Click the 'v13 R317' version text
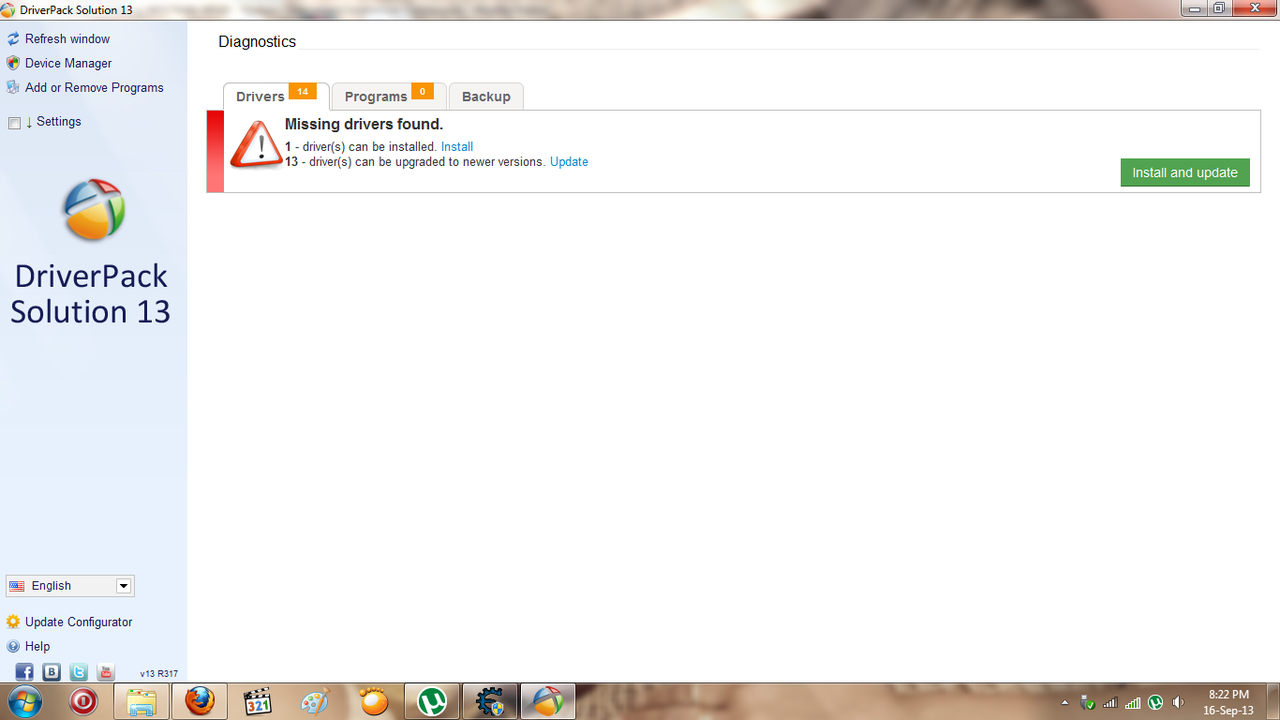The image size is (1280, 720). pos(159,674)
